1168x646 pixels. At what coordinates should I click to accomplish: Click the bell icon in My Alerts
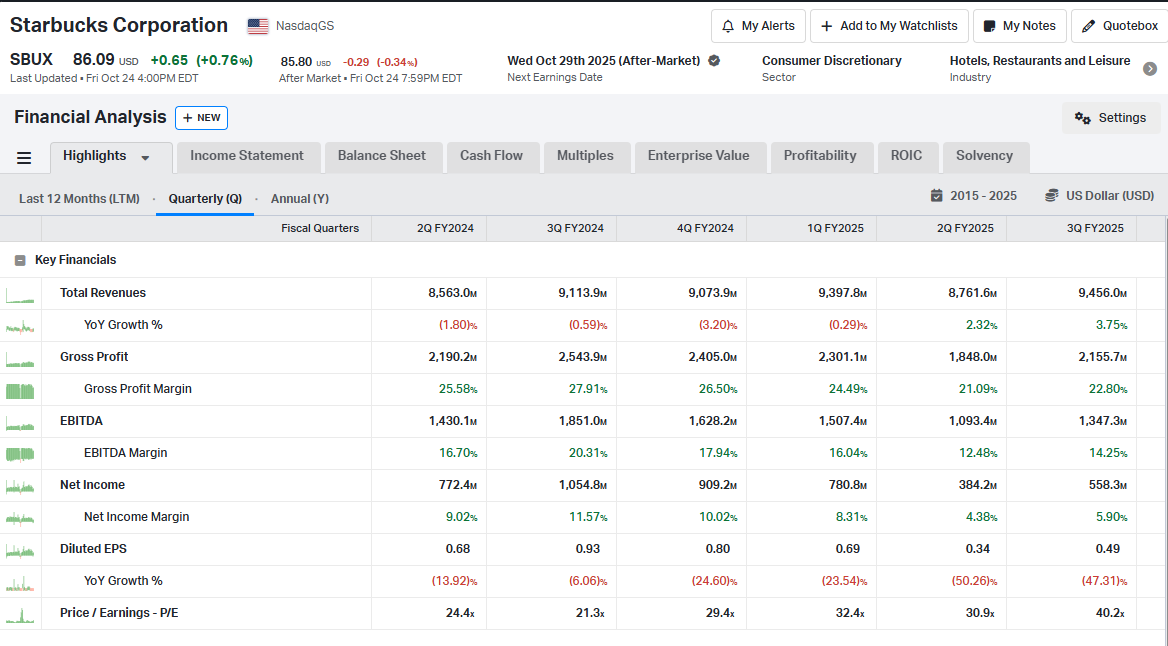tap(728, 26)
